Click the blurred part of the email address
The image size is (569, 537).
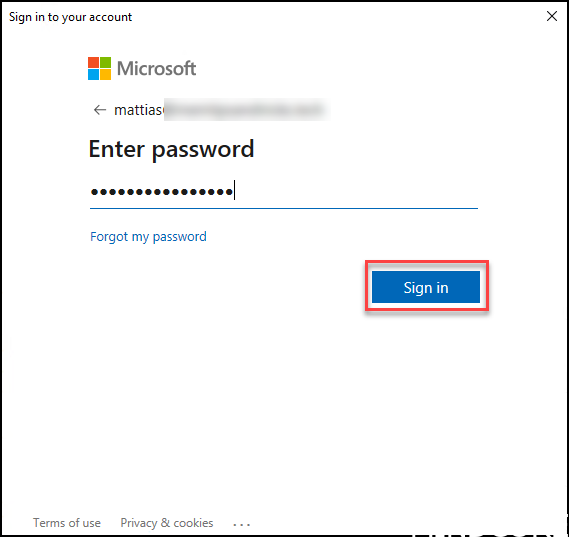pos(245,110)
